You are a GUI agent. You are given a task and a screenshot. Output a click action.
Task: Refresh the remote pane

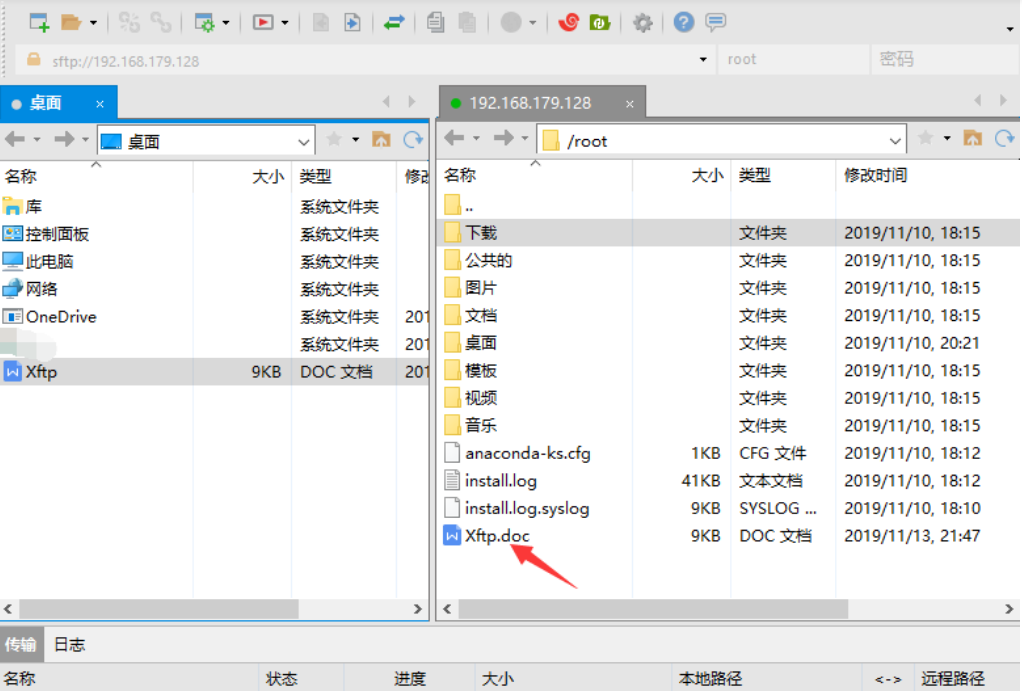[x=1004, y=138]
